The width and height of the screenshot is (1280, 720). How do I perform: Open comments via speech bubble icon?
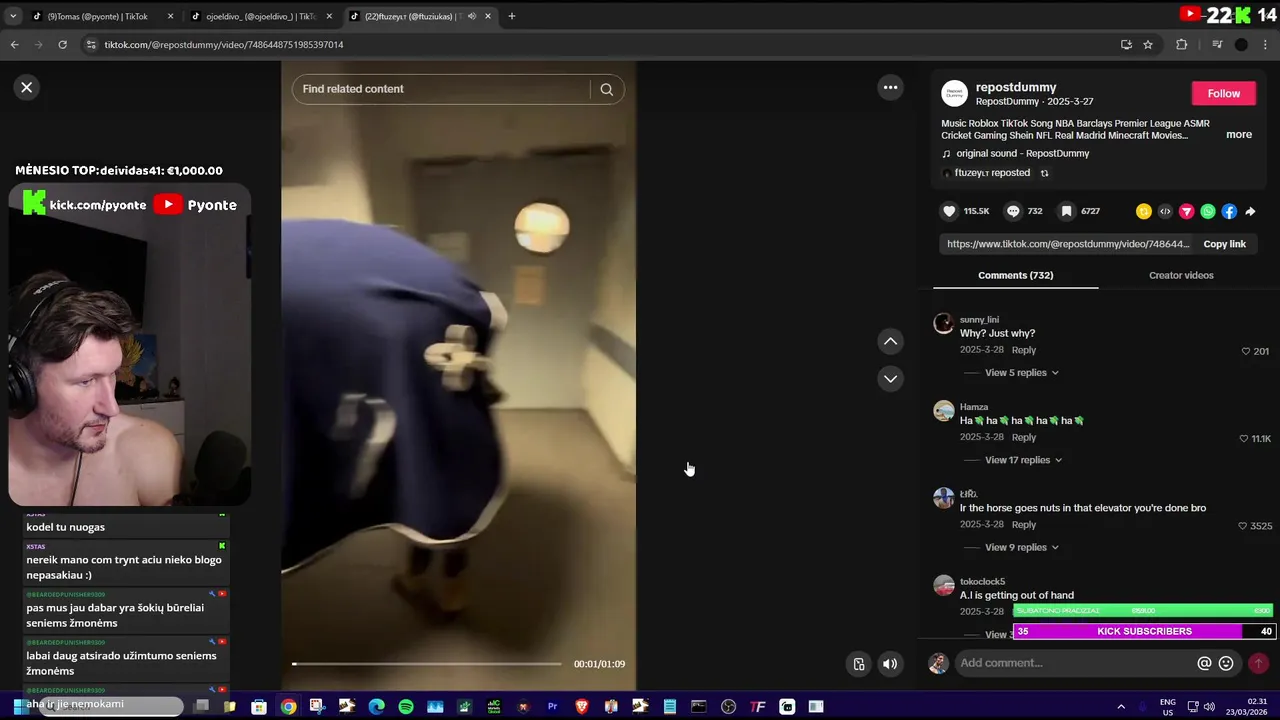[x=1013, y=211]
